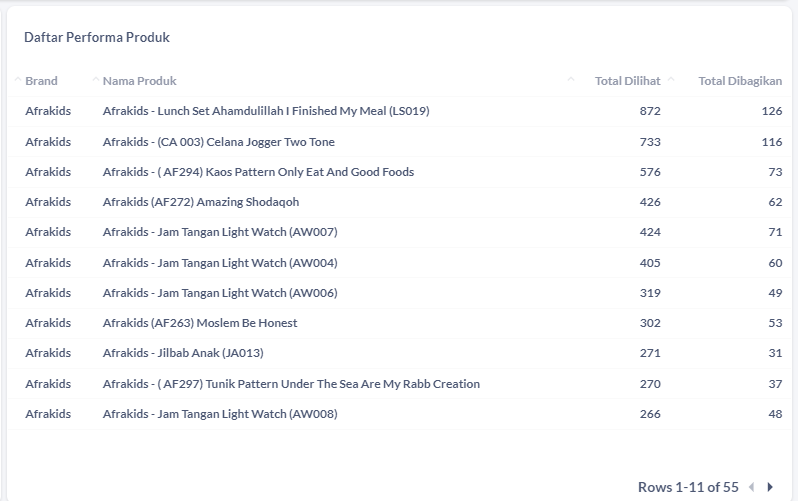Select Jilbab Anak (JA013) row

[399, 353]
